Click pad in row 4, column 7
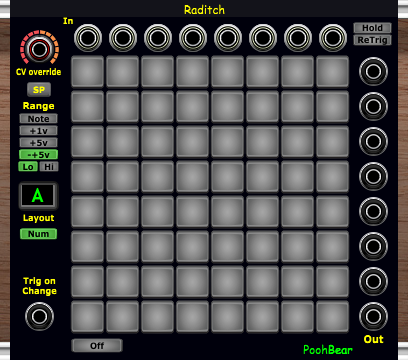Viewport: 408px width, 360px height. coord(297,176)
